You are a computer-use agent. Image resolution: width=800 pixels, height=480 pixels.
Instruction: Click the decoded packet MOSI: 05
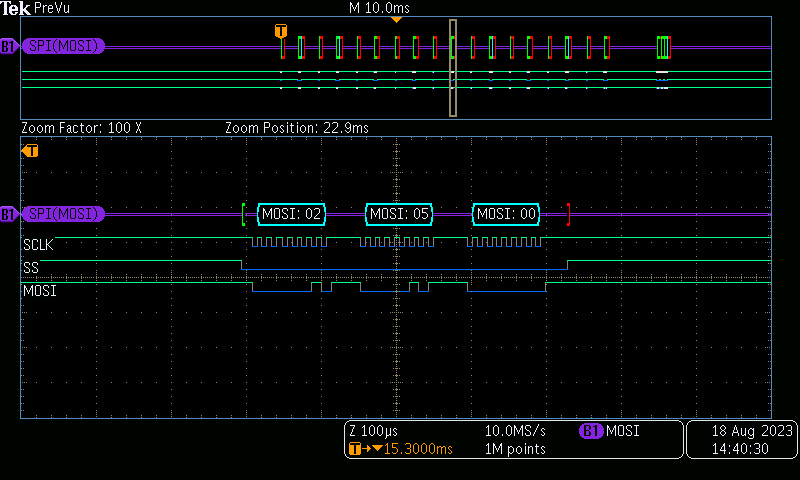pos(399,214)
